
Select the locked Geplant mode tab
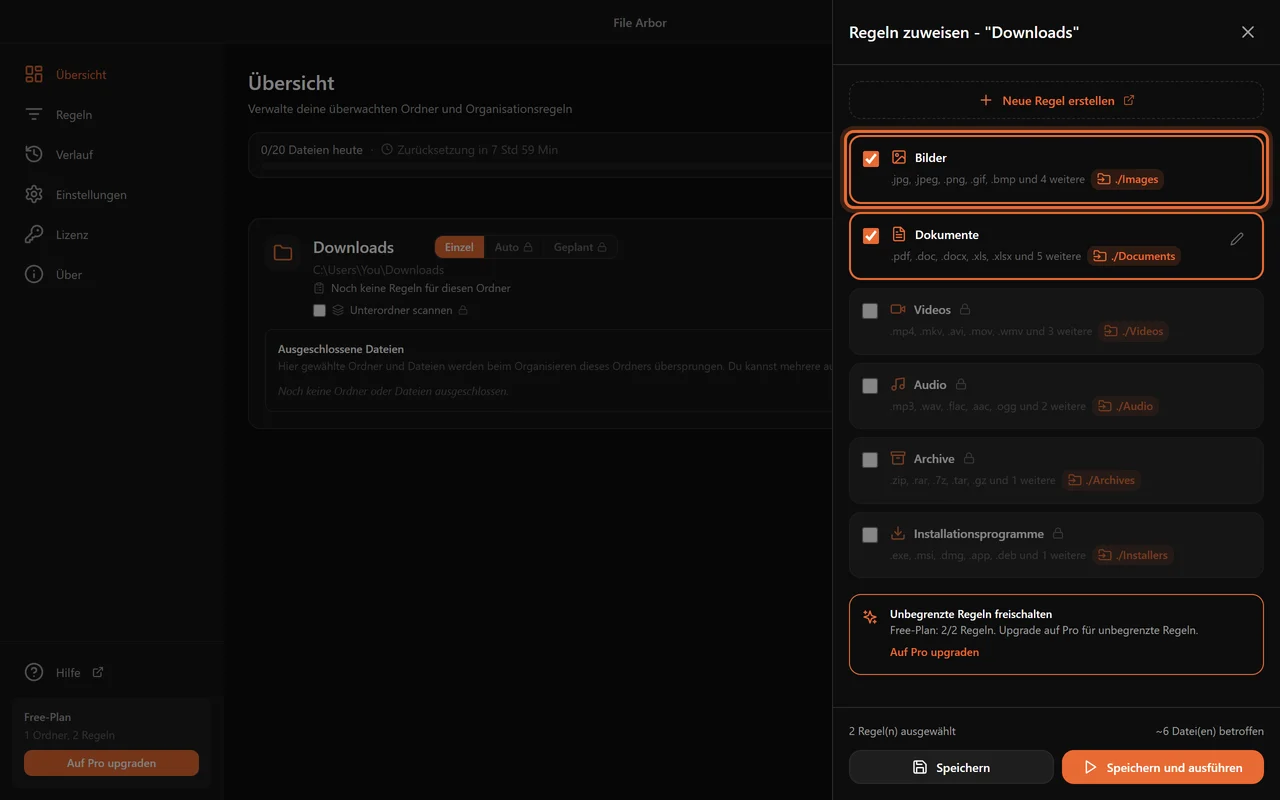(580, 247)
